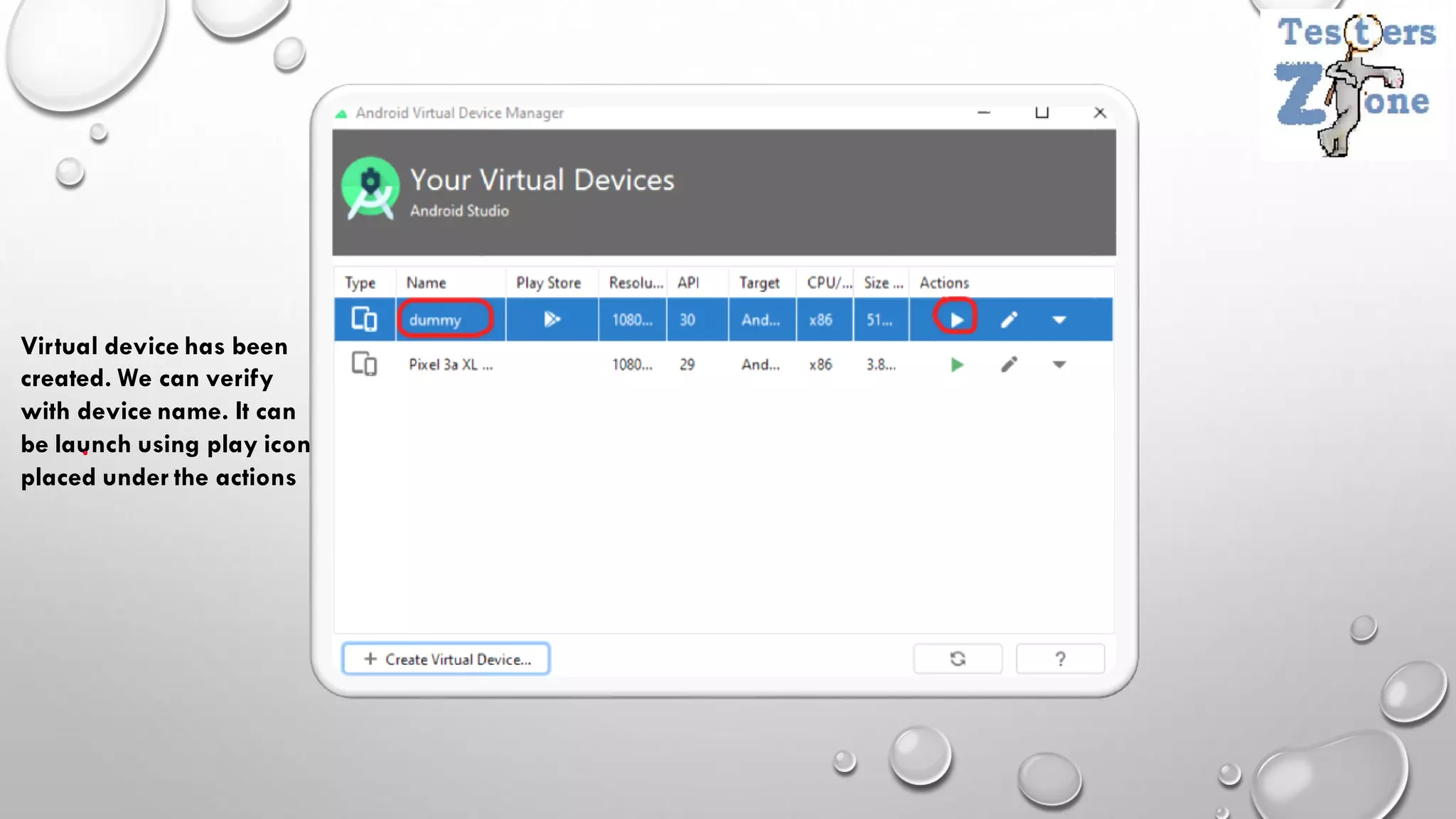Launch the Pixel 3a XL device

point(956,365)
